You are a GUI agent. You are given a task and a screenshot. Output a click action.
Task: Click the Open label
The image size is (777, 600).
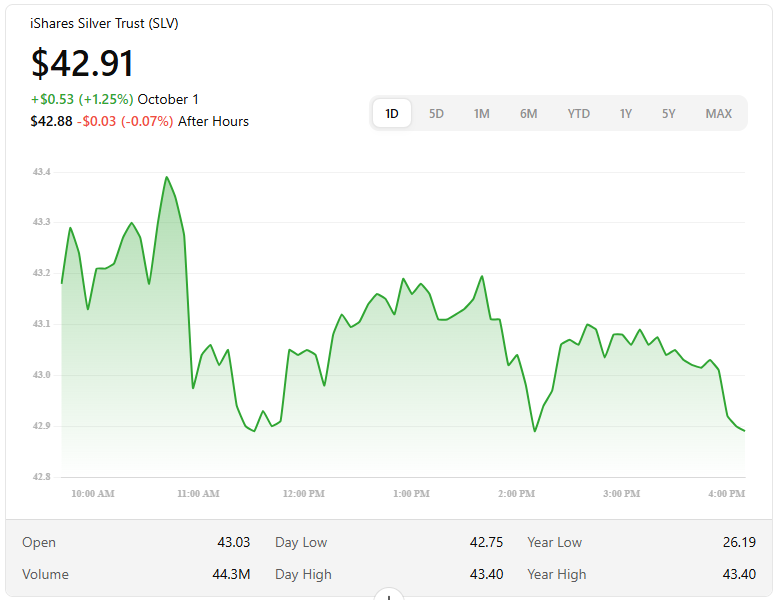click(x=39, y=543)
